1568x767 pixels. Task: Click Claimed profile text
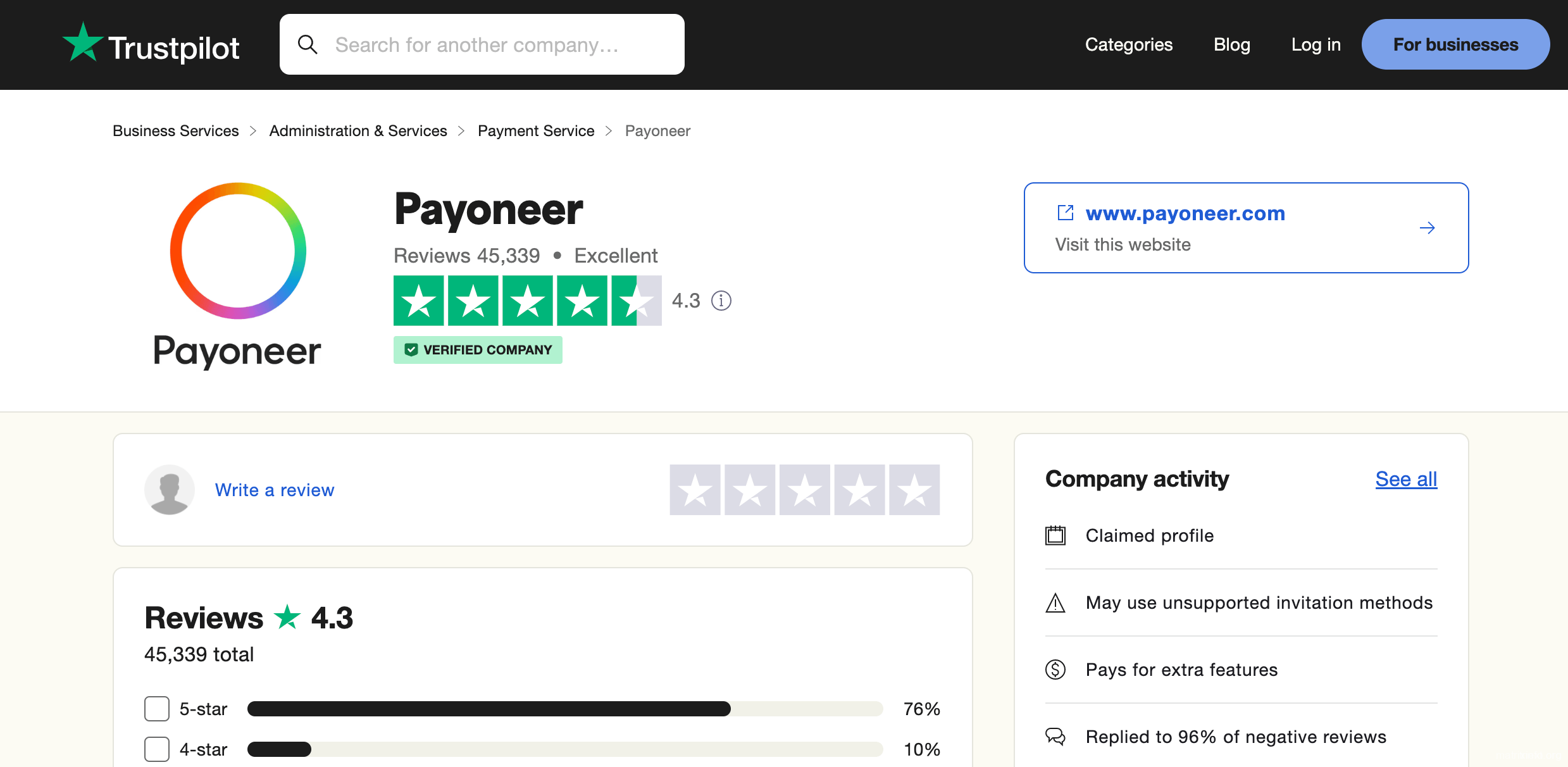[x=1150, y=535]
